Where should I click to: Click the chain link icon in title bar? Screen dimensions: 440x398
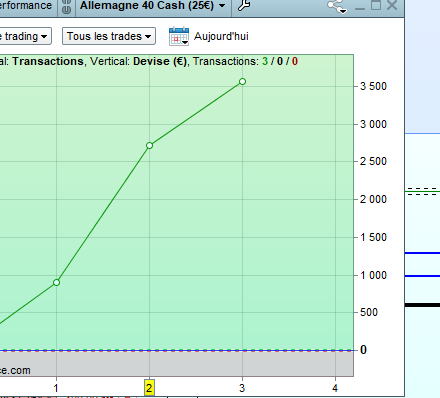coord(67,6)
